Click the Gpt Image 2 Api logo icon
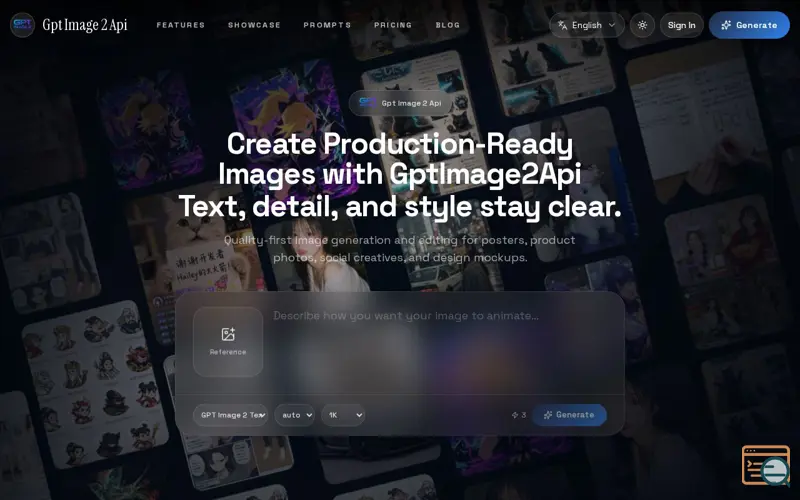Image resolution: width=800 pixels, height=500 pixels. coord(22,25)
